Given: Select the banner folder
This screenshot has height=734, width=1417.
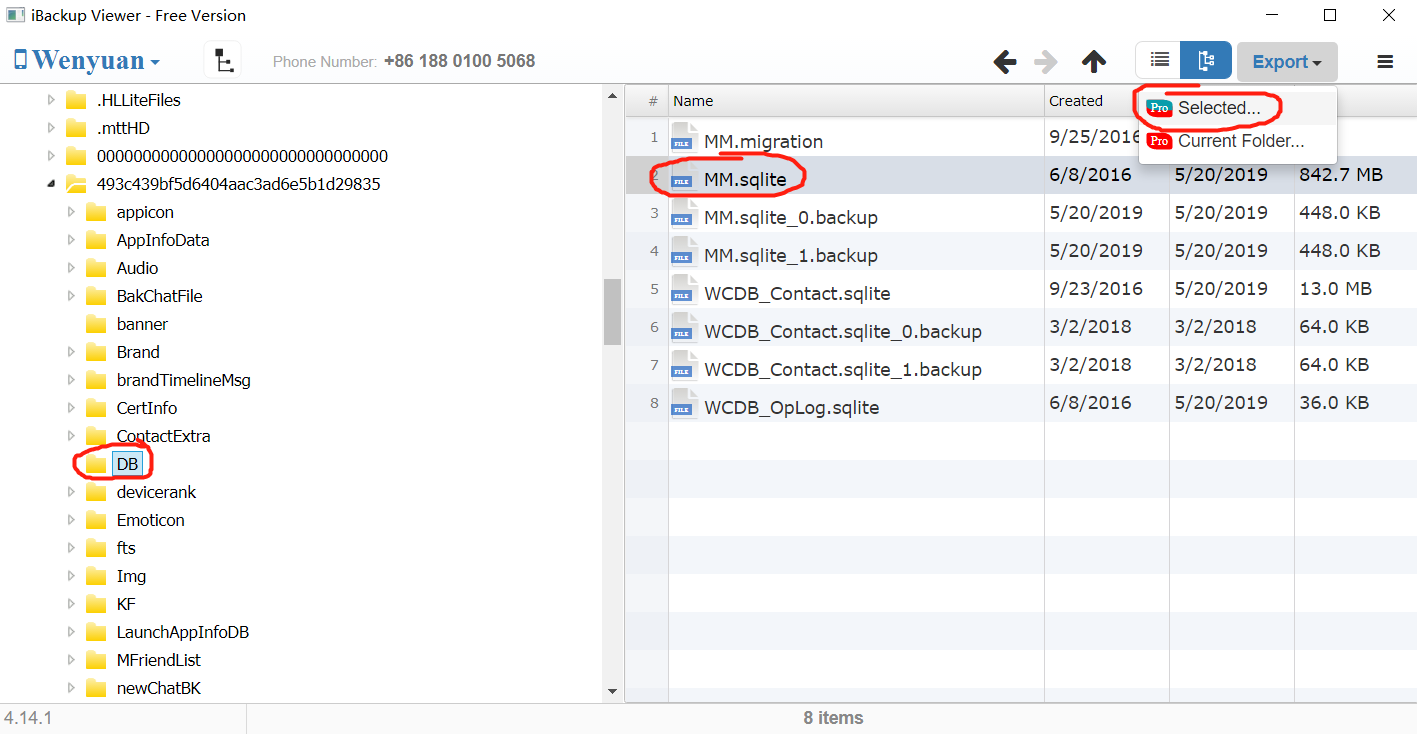Looking at the screenshot, I should tap(142, 324).
